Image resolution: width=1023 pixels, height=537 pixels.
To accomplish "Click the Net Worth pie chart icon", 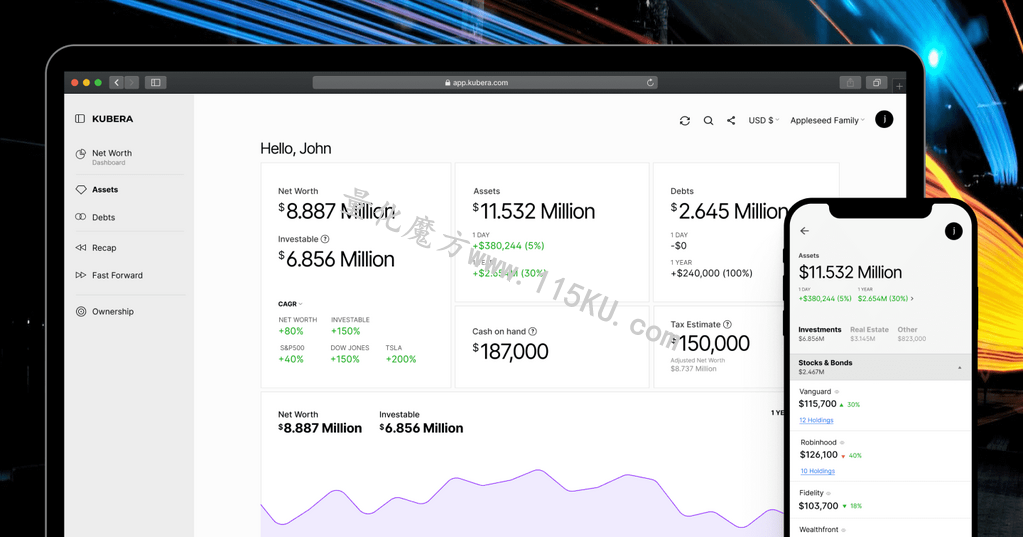I will pyautogui.click(x=81, y=154).
